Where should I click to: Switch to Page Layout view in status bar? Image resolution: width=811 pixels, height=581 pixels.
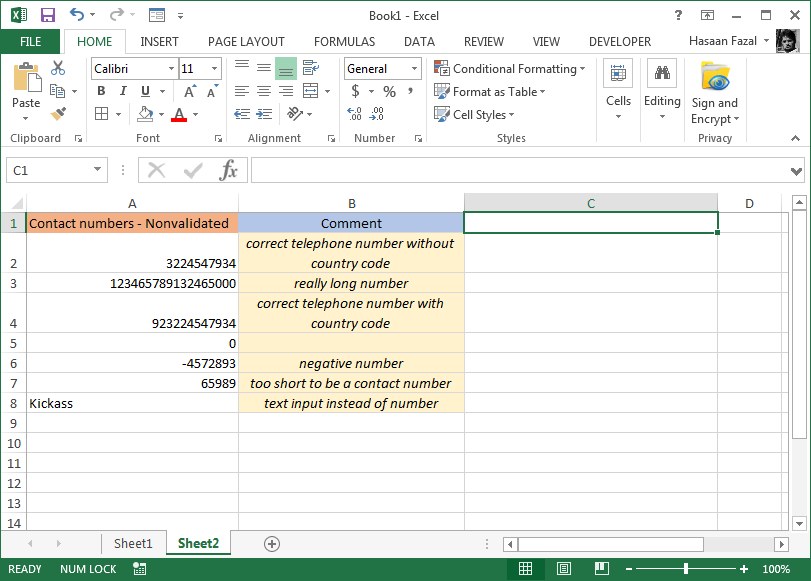[563, 568]
